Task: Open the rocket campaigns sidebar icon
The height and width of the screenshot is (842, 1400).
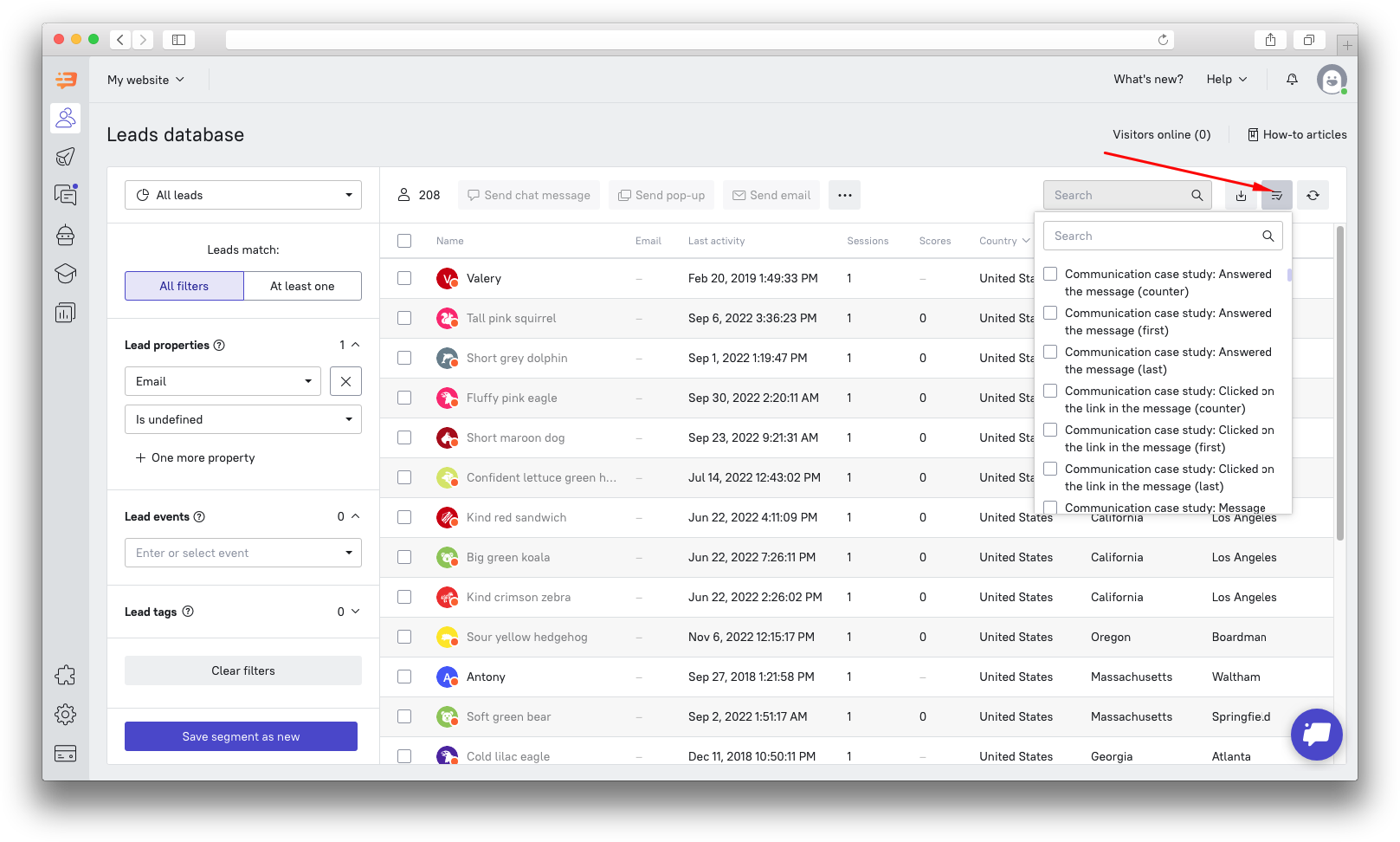Action: (66, 157)
